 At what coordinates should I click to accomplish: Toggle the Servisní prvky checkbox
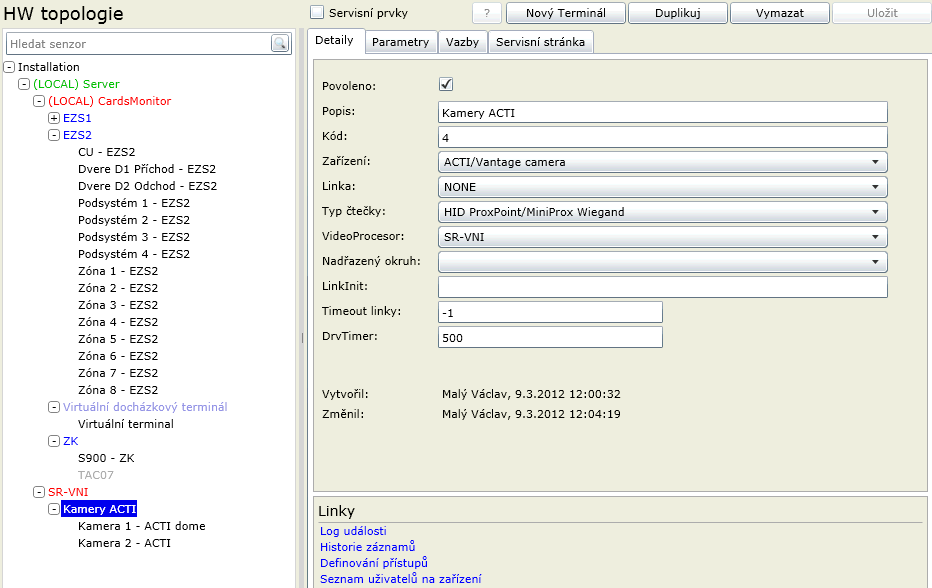(317, 12)
